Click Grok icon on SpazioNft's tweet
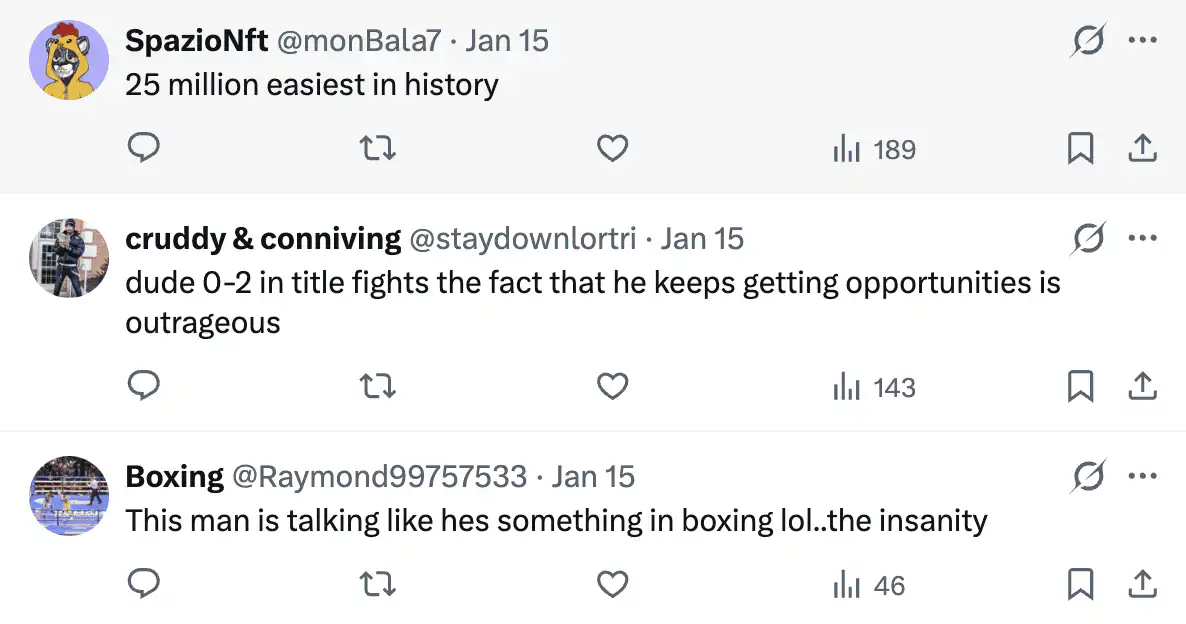This screenshot has height=624, width=1186. 1088,41
